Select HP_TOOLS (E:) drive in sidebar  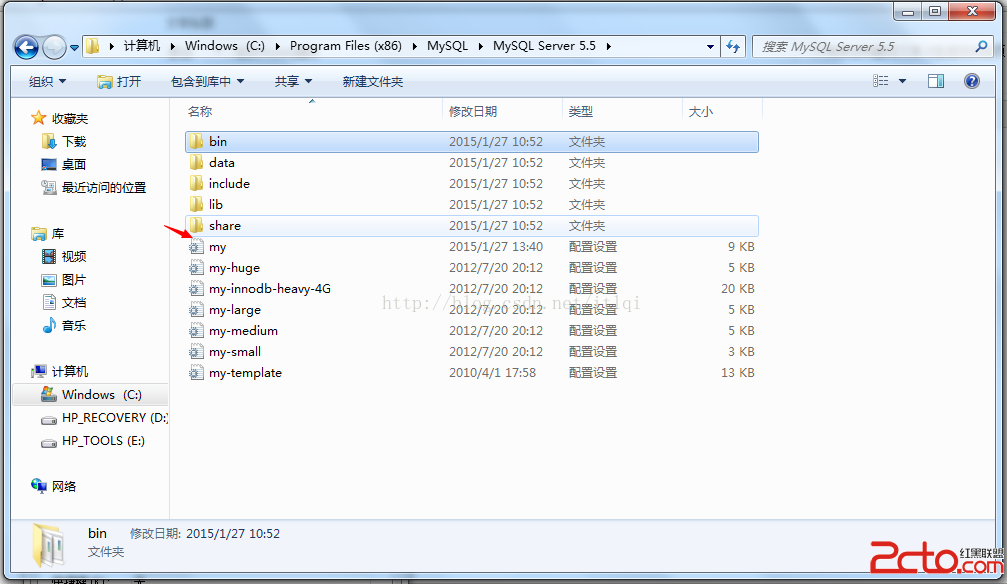click(103, 441)
